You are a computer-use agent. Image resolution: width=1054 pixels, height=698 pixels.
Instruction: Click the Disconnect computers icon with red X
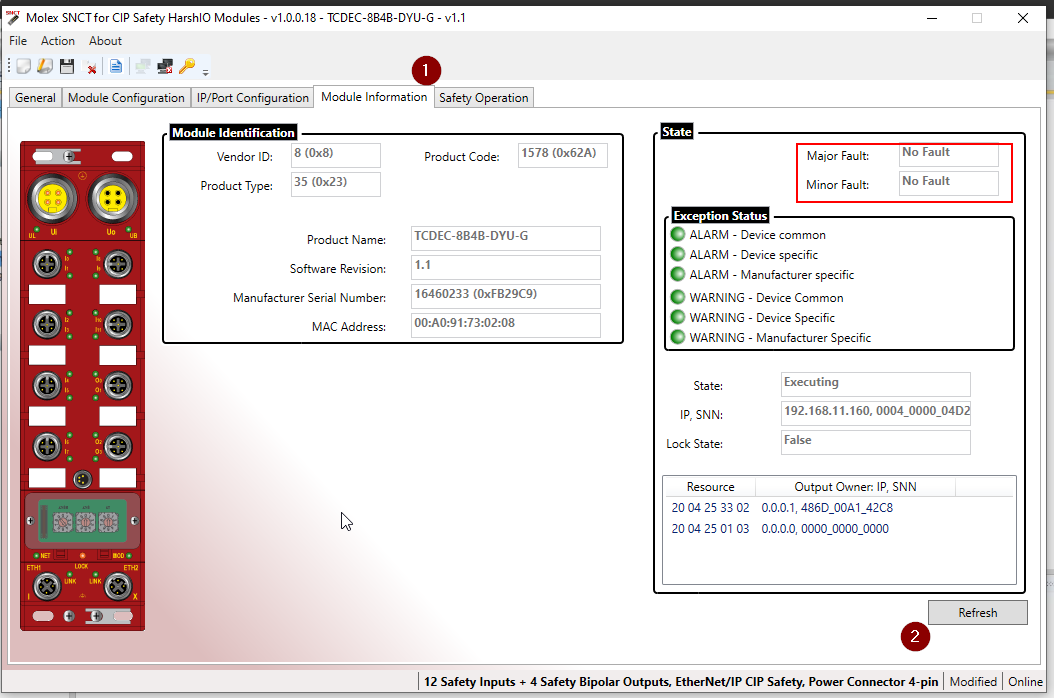point(165,66)
